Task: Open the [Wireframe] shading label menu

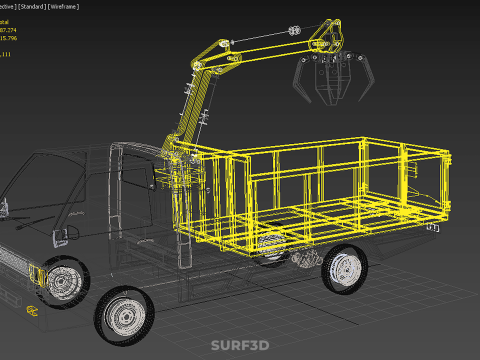Action: [64, 7]
